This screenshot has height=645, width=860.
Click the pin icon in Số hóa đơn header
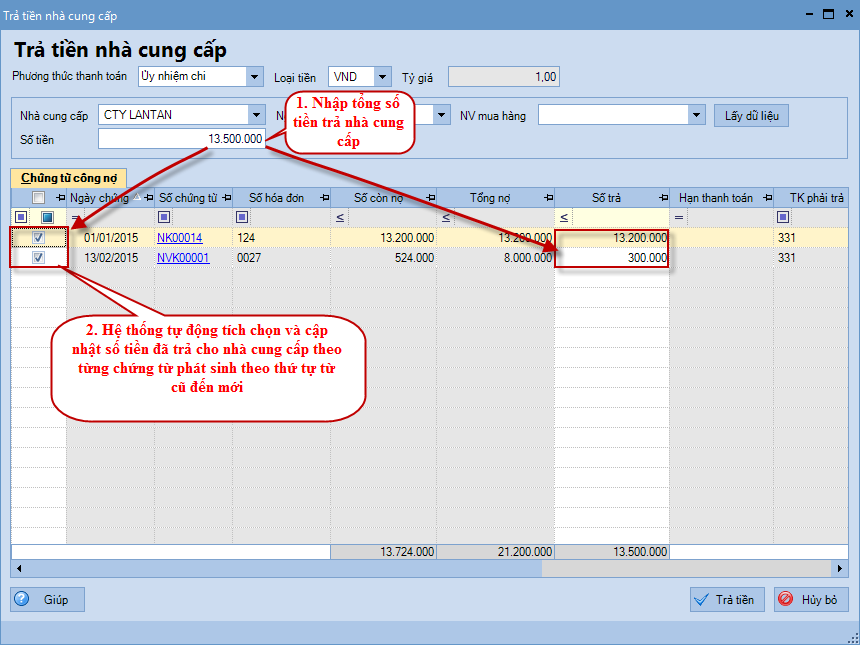[x=322, y=198]
